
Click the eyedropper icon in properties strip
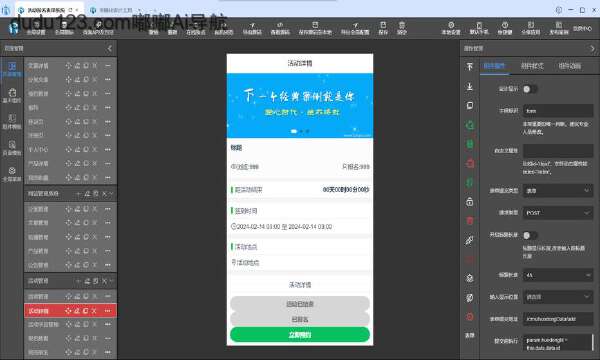click(470, 240)
